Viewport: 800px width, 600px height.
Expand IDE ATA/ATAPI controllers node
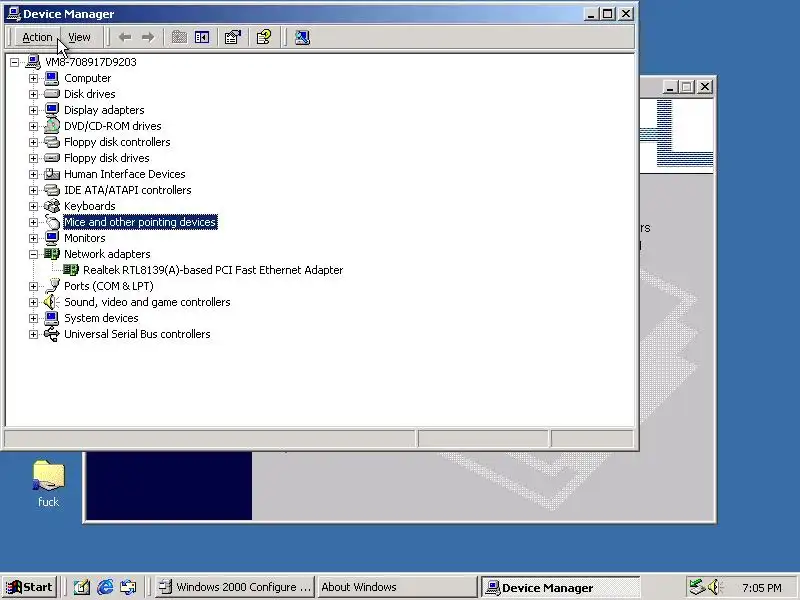click(33, 190)
